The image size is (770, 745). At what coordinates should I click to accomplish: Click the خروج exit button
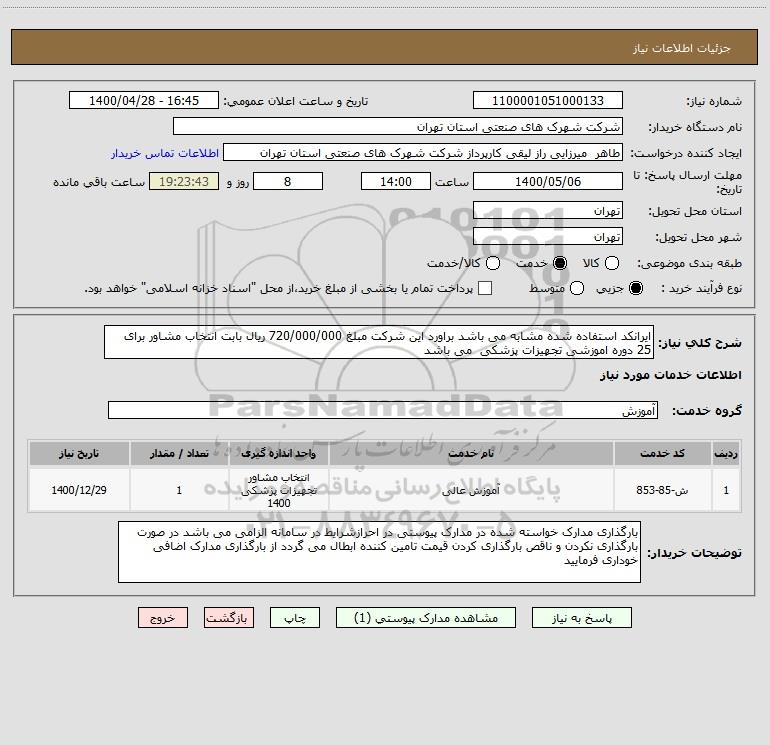point(163,618)
